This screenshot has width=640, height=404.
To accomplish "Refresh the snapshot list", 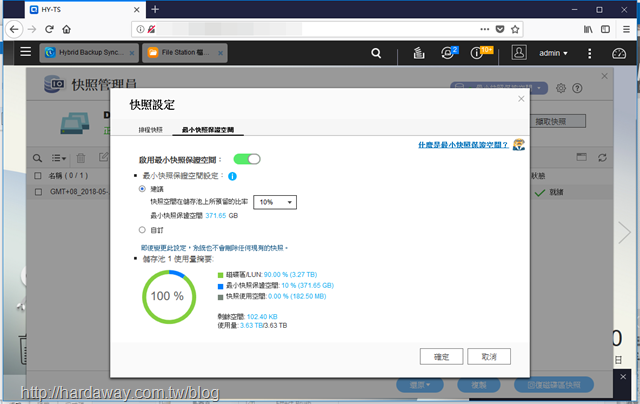I will 602,158.
